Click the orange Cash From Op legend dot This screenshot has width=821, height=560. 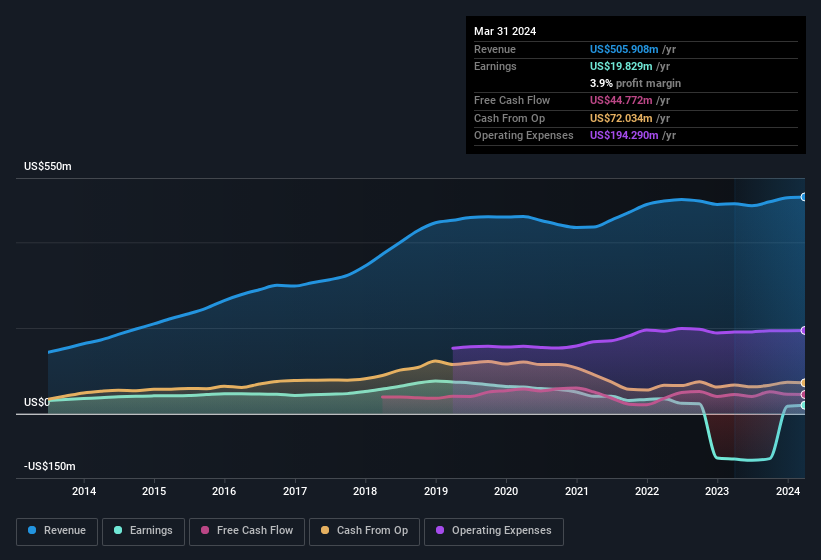click(326, 530)
